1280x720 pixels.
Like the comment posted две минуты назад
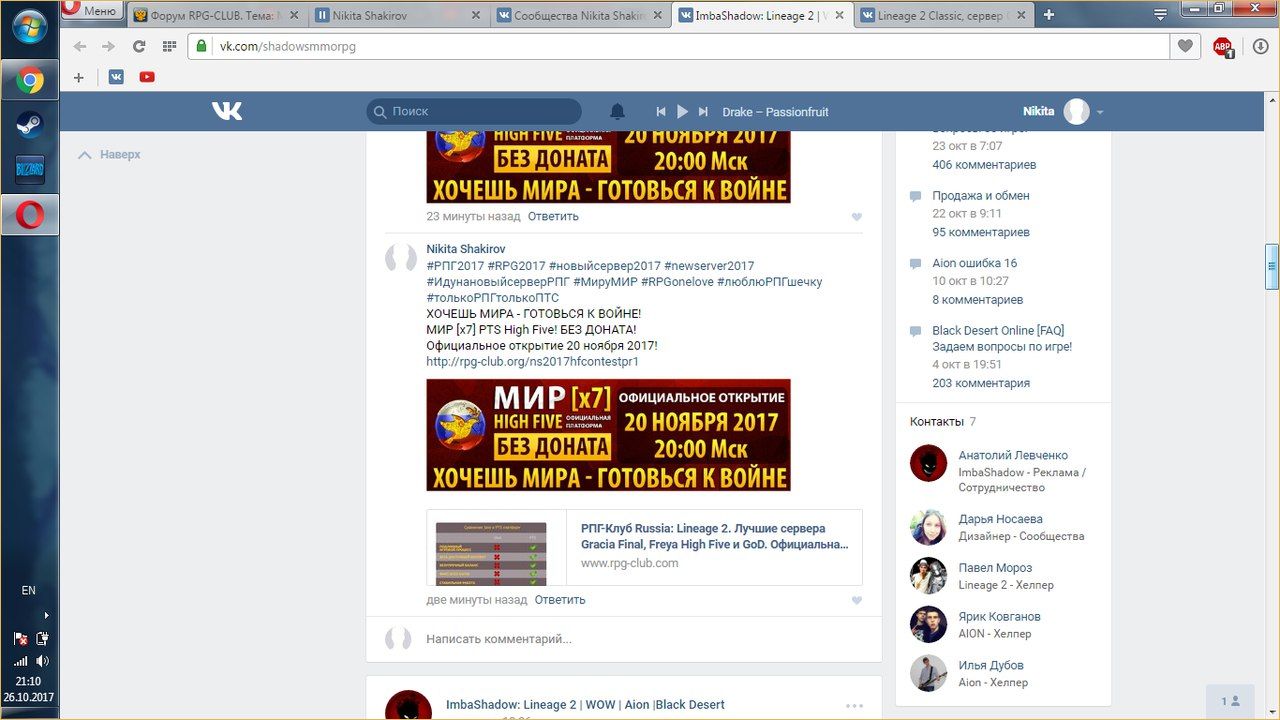(856, 600)
